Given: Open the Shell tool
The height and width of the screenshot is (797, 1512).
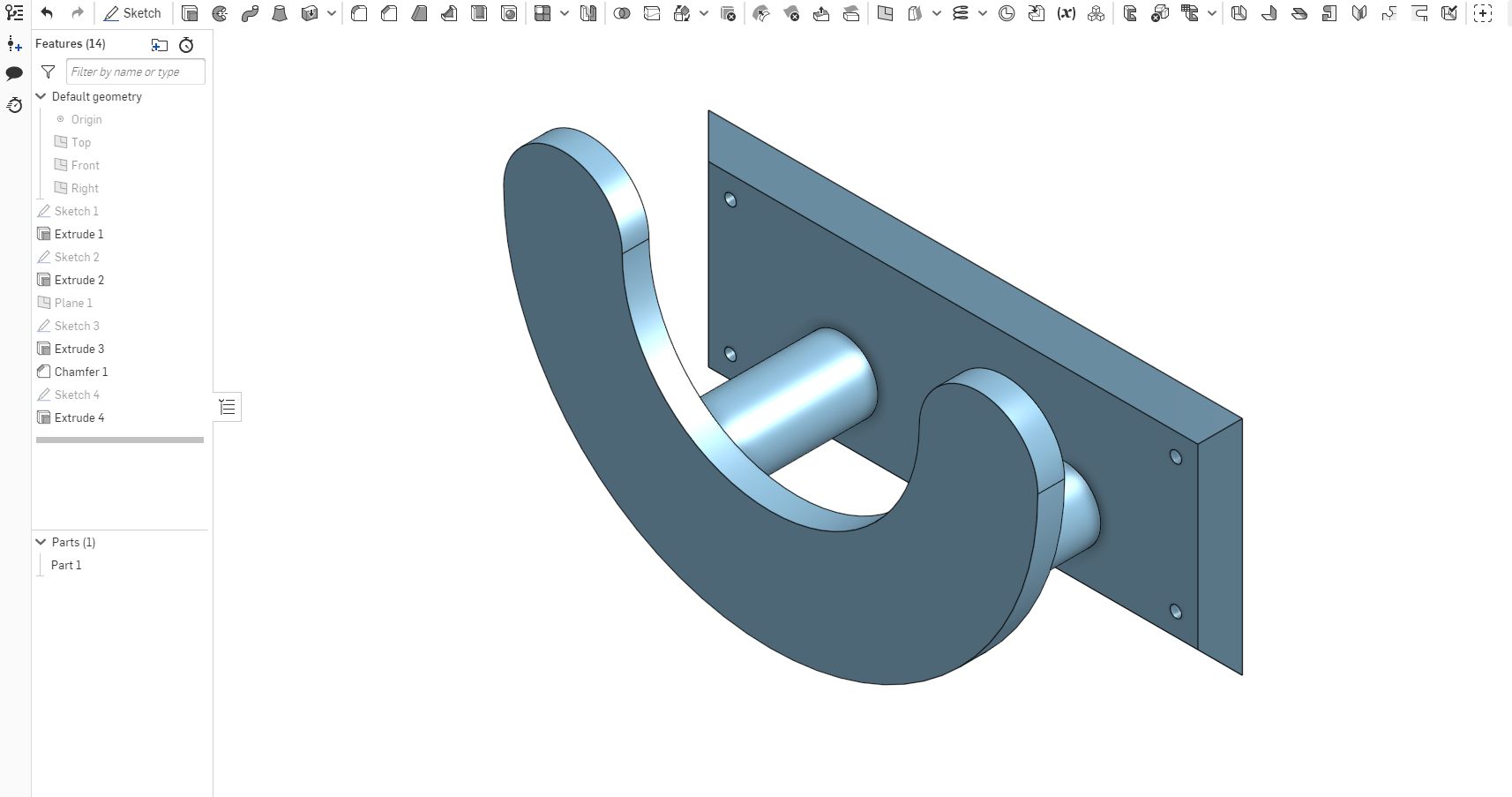Looking at the screenshot, I should tap(480, 13).
